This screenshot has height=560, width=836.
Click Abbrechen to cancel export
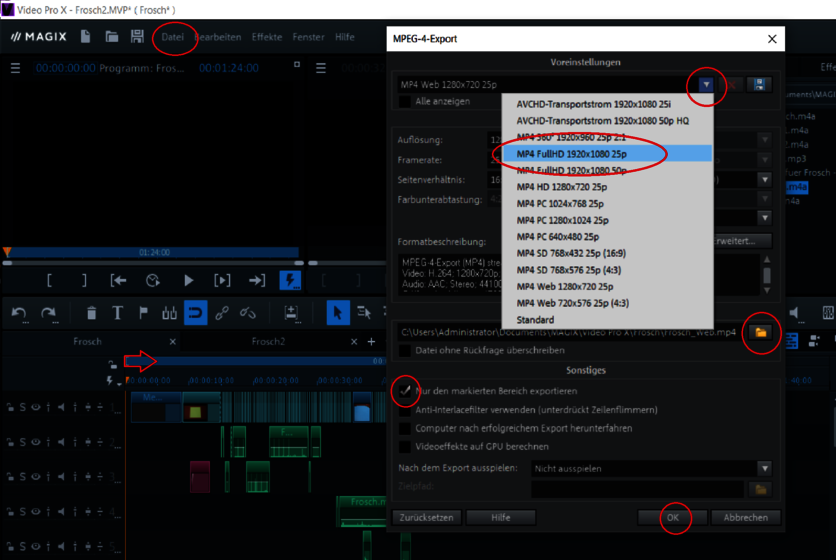746,517
